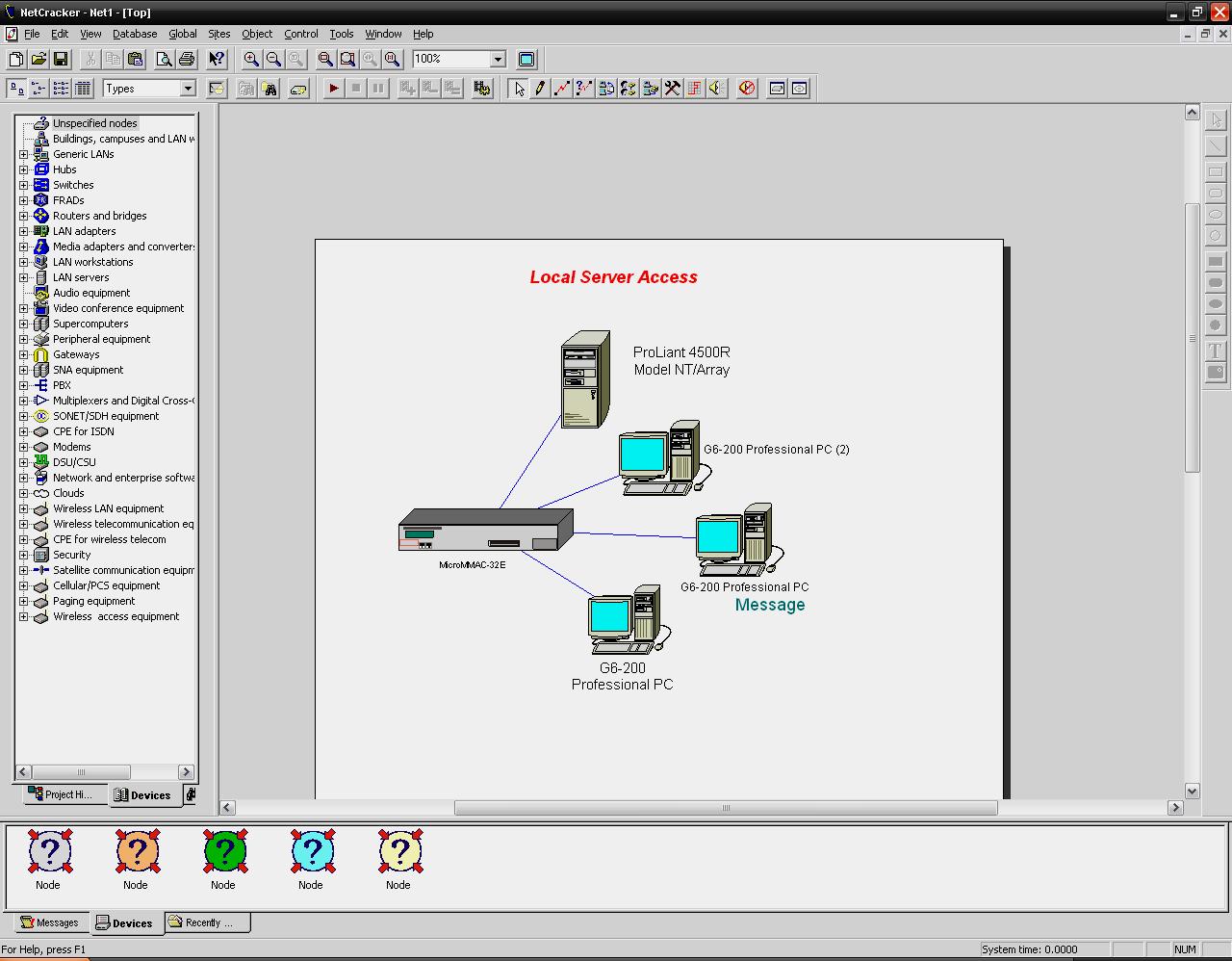Click the fit-to-window monitor icon
This screenshot has width=1232, height=961.
click(526, 60)
